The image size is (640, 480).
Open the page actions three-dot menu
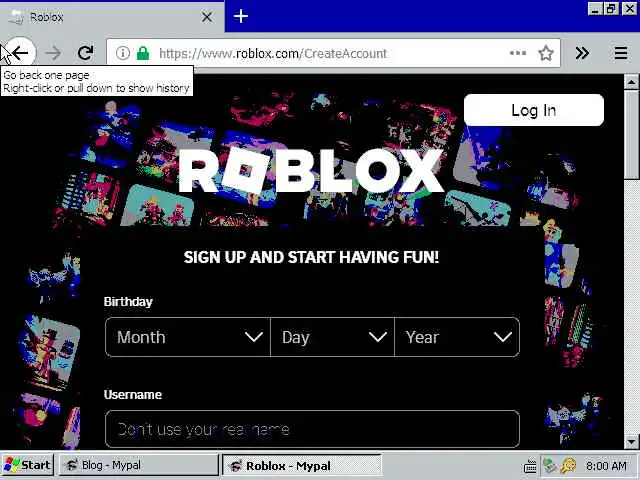(x=518, y=53)
